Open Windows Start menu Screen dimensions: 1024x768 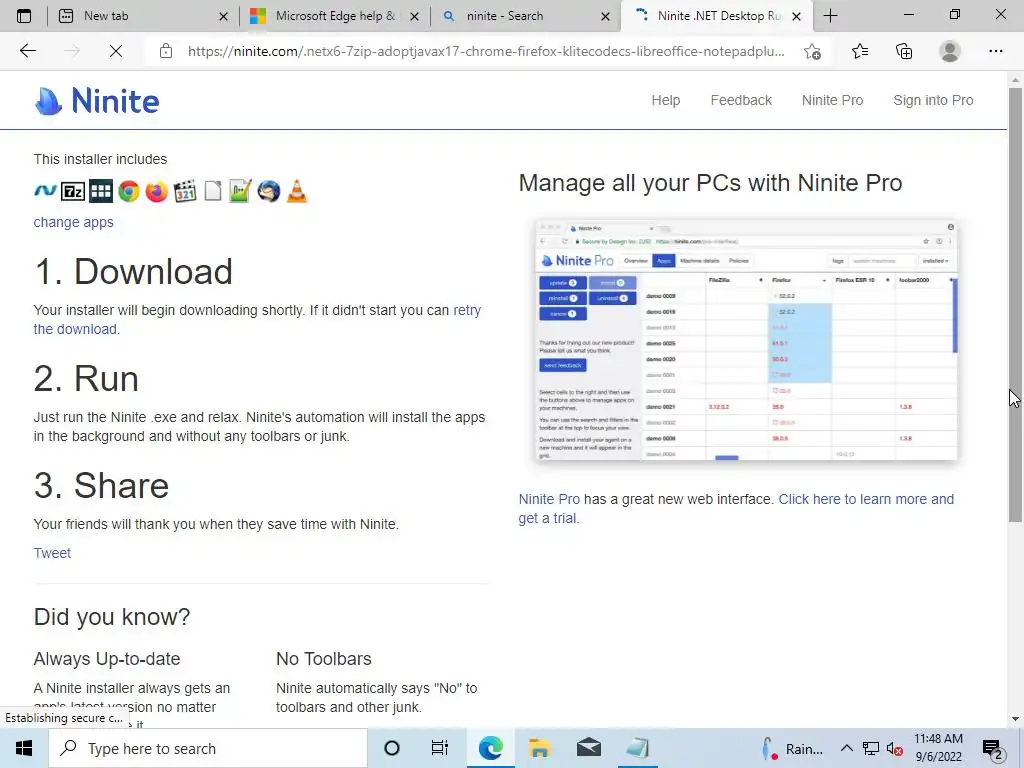click(24, 748)
